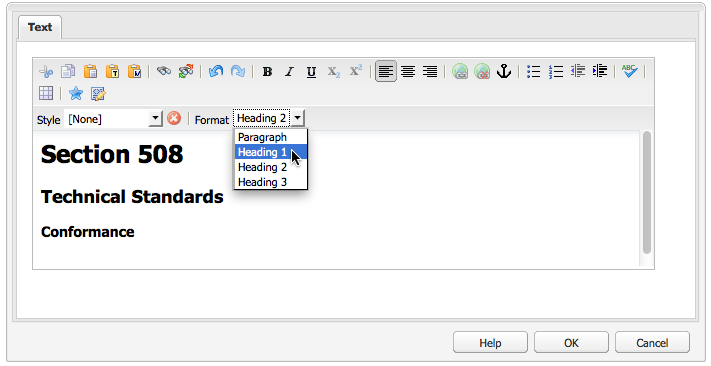Screen dimensions: 711x366
Task: Click the Indent icon
Action: pyautogui.click(x=600, y=71)
